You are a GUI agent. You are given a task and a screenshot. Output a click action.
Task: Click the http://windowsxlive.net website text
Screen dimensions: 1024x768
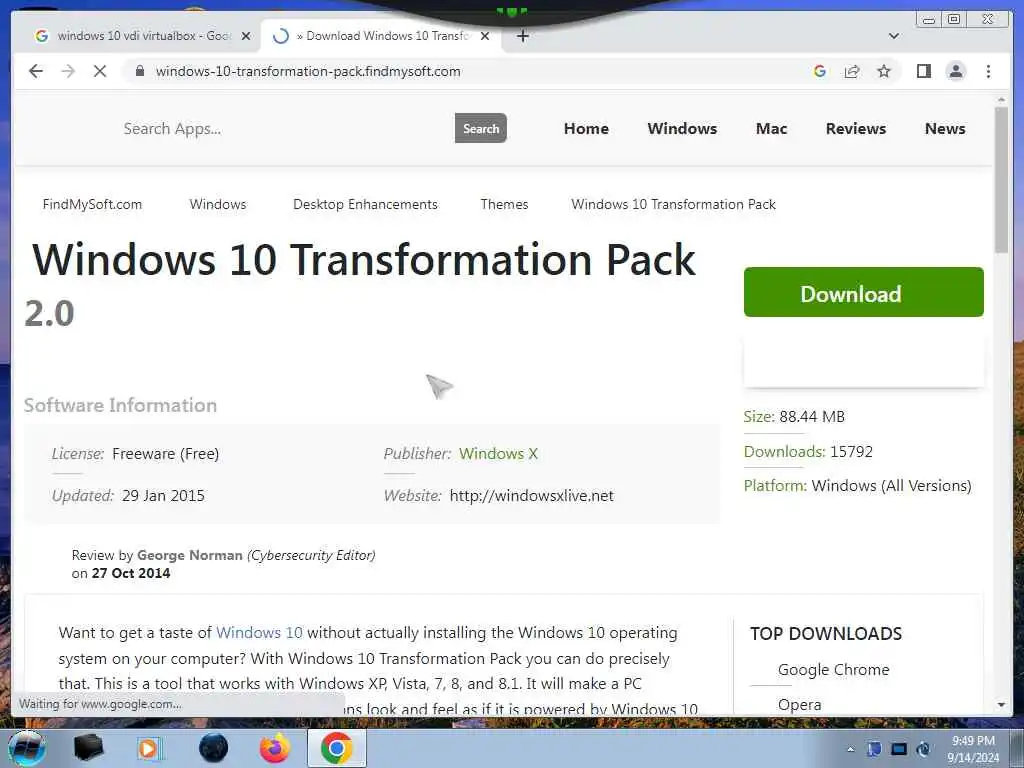point(532,496)
